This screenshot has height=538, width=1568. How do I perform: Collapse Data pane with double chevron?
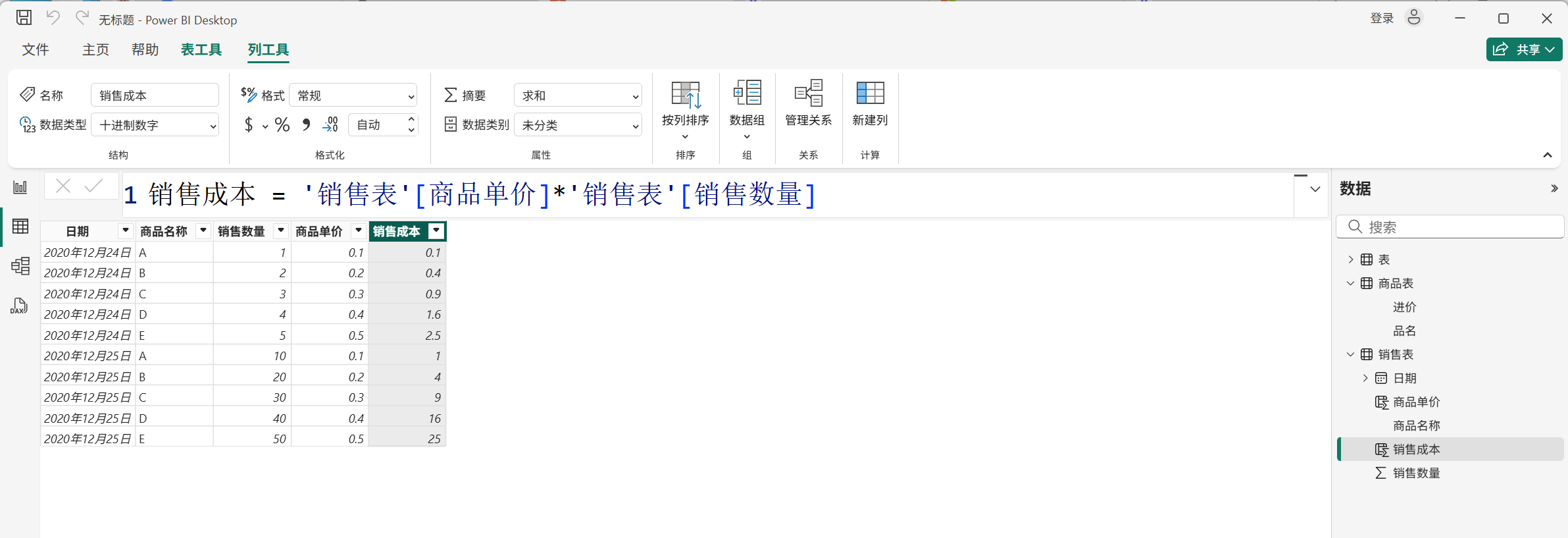pos(1554,189)
